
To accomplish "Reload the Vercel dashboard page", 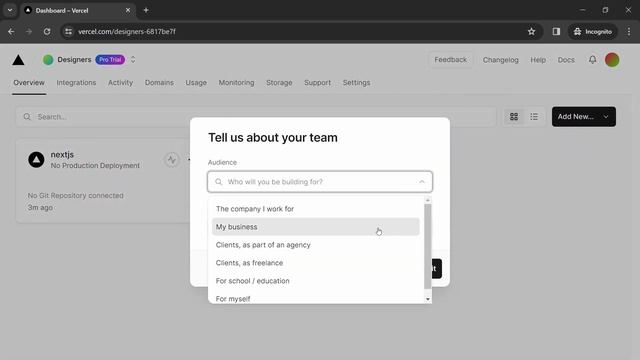I will [x=47, y=31].
